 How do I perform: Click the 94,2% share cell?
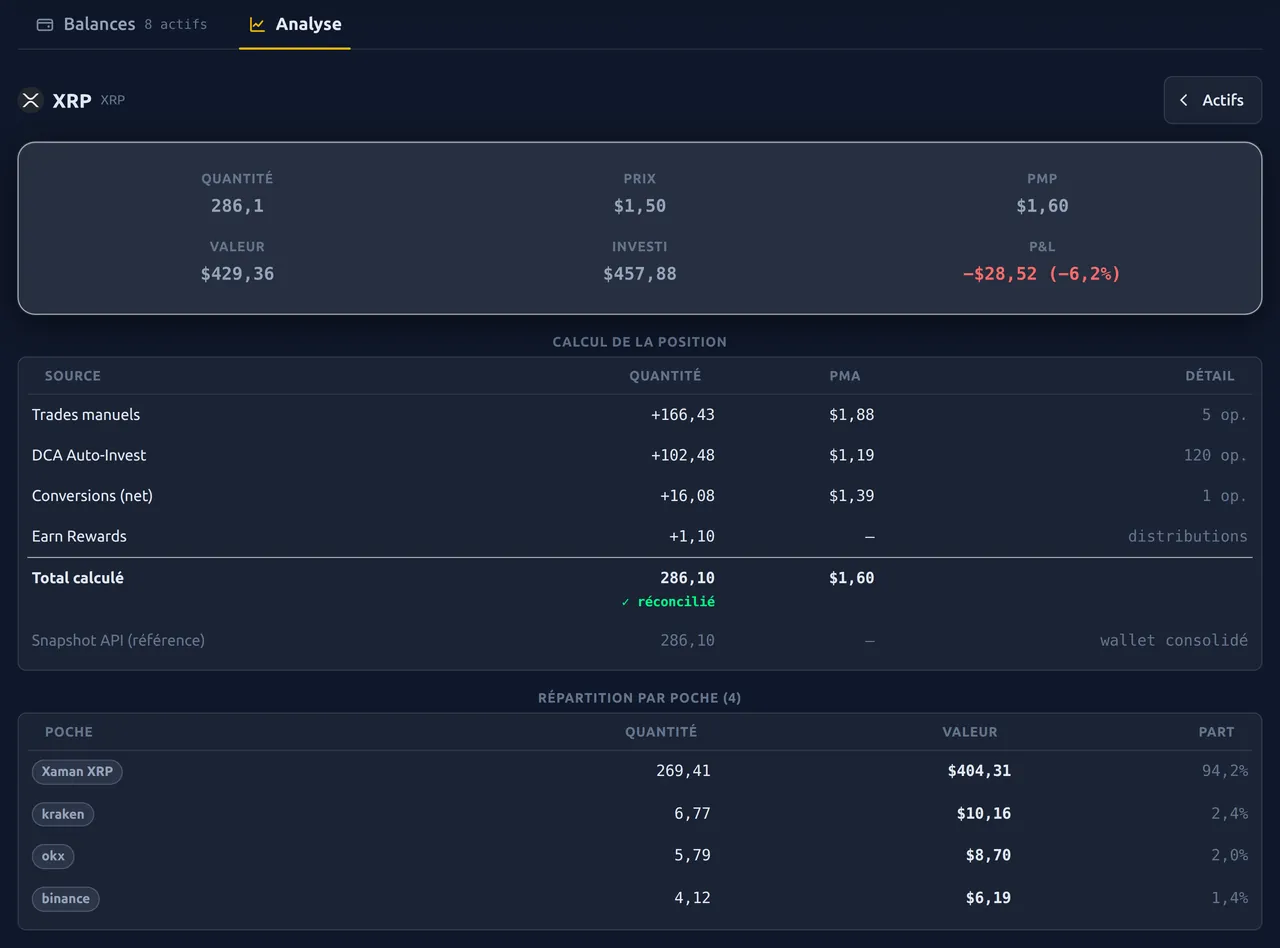[x=1225, y=771]
